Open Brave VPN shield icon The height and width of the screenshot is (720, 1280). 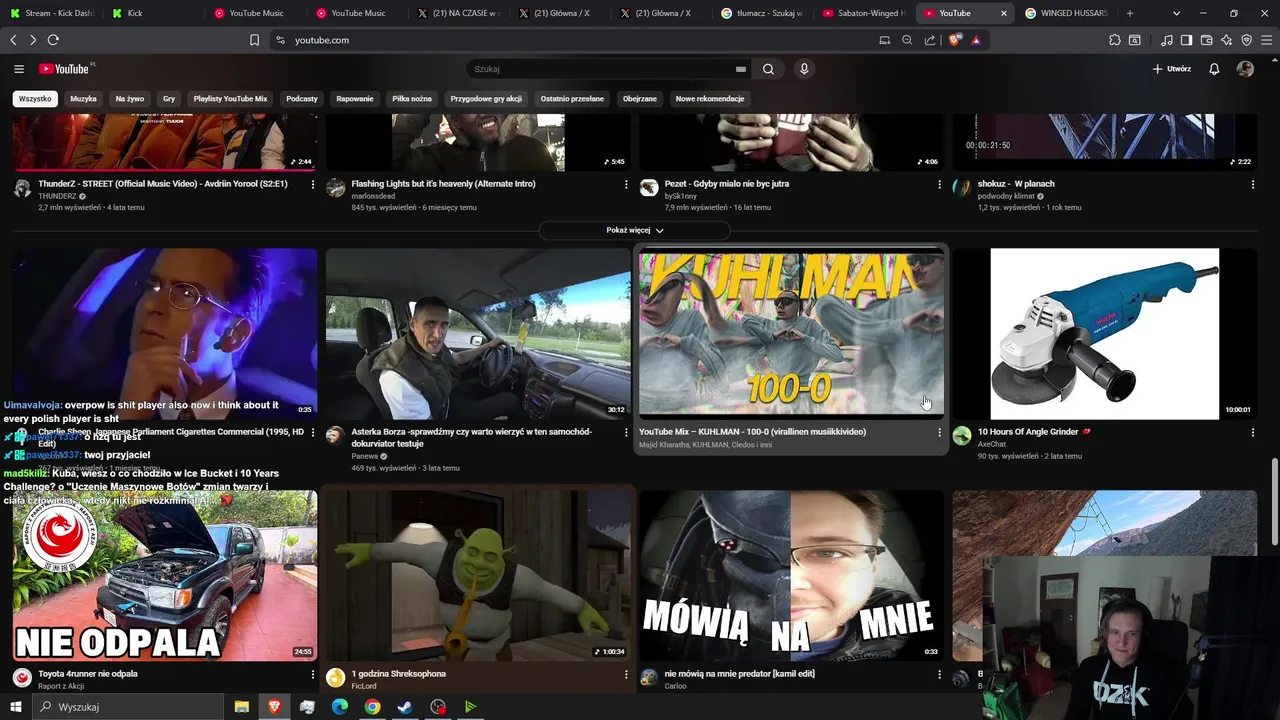[1246, 40]
